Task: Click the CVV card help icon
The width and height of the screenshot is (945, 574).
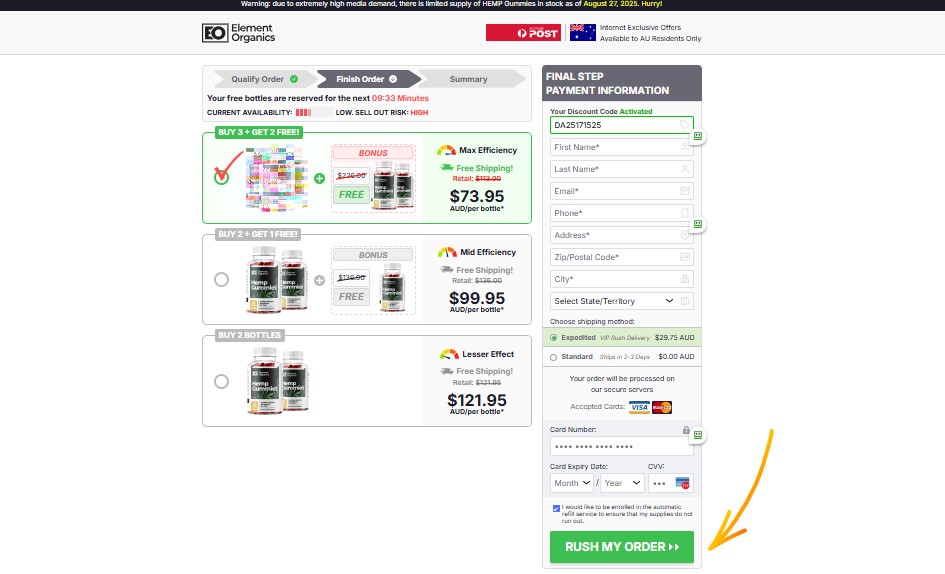Action: pyautogui.click(x=682, y=483)
